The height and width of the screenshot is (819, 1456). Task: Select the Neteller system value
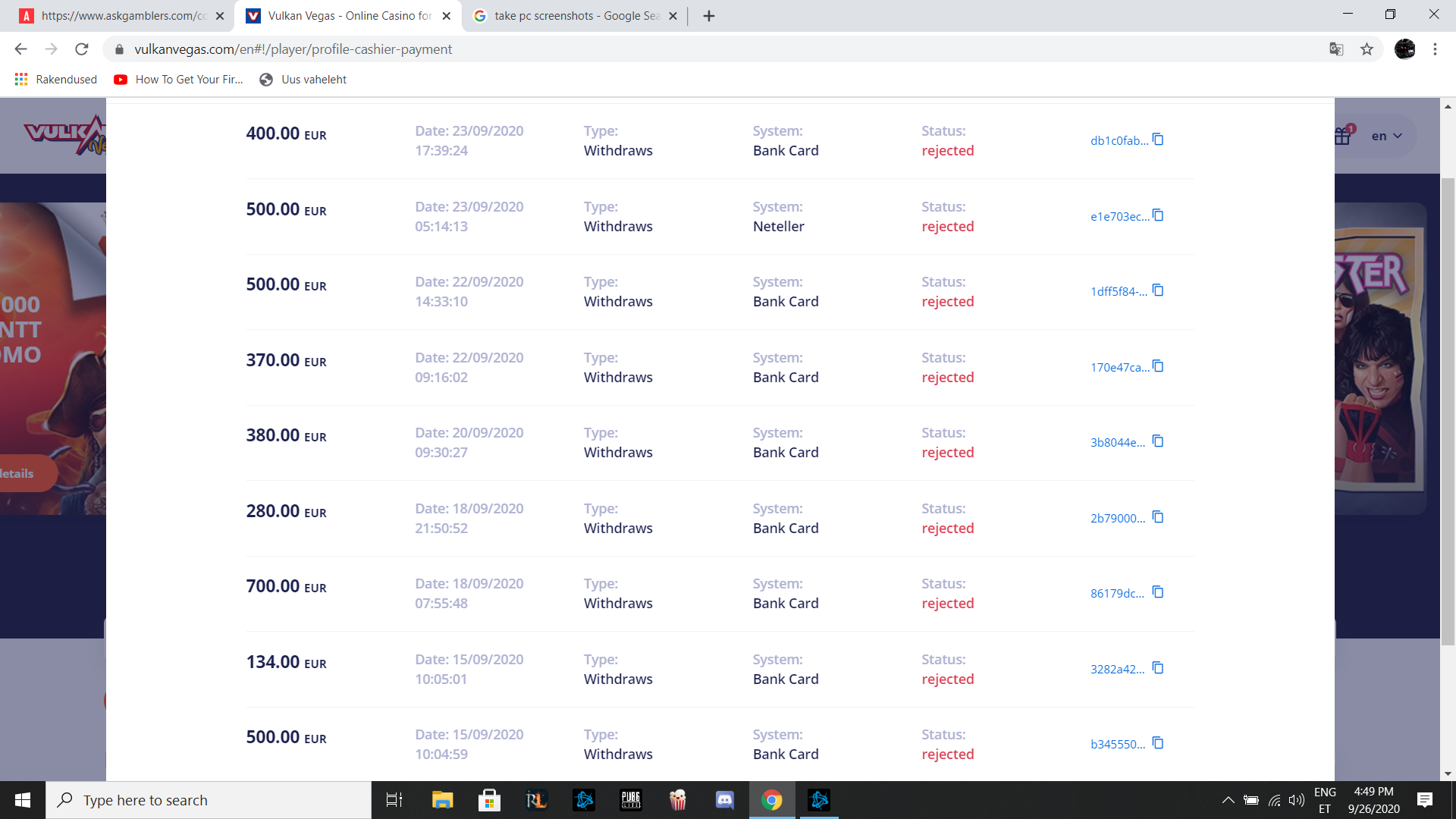pyautogui.click(x=778, y=226)
